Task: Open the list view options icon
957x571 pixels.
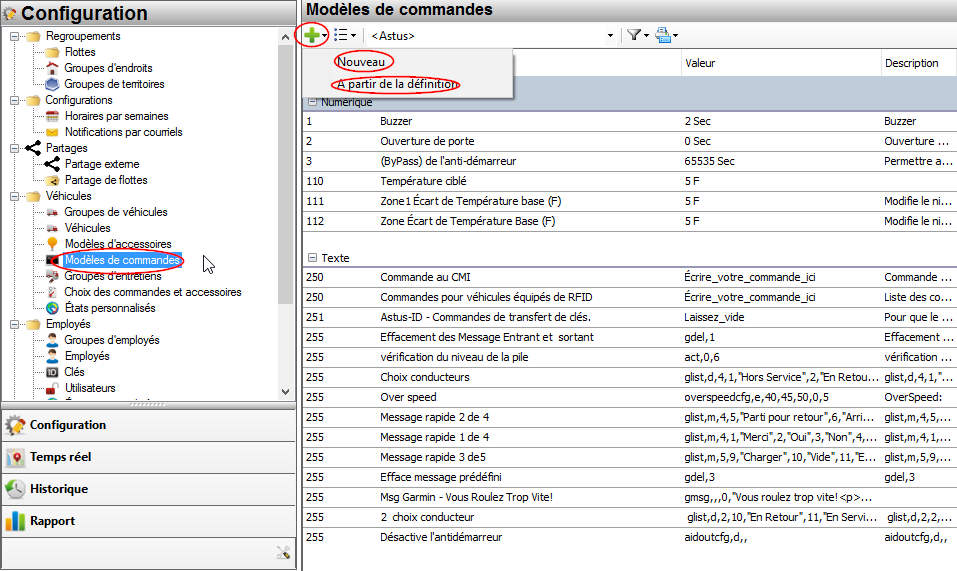Action: [x=341, y=35]
